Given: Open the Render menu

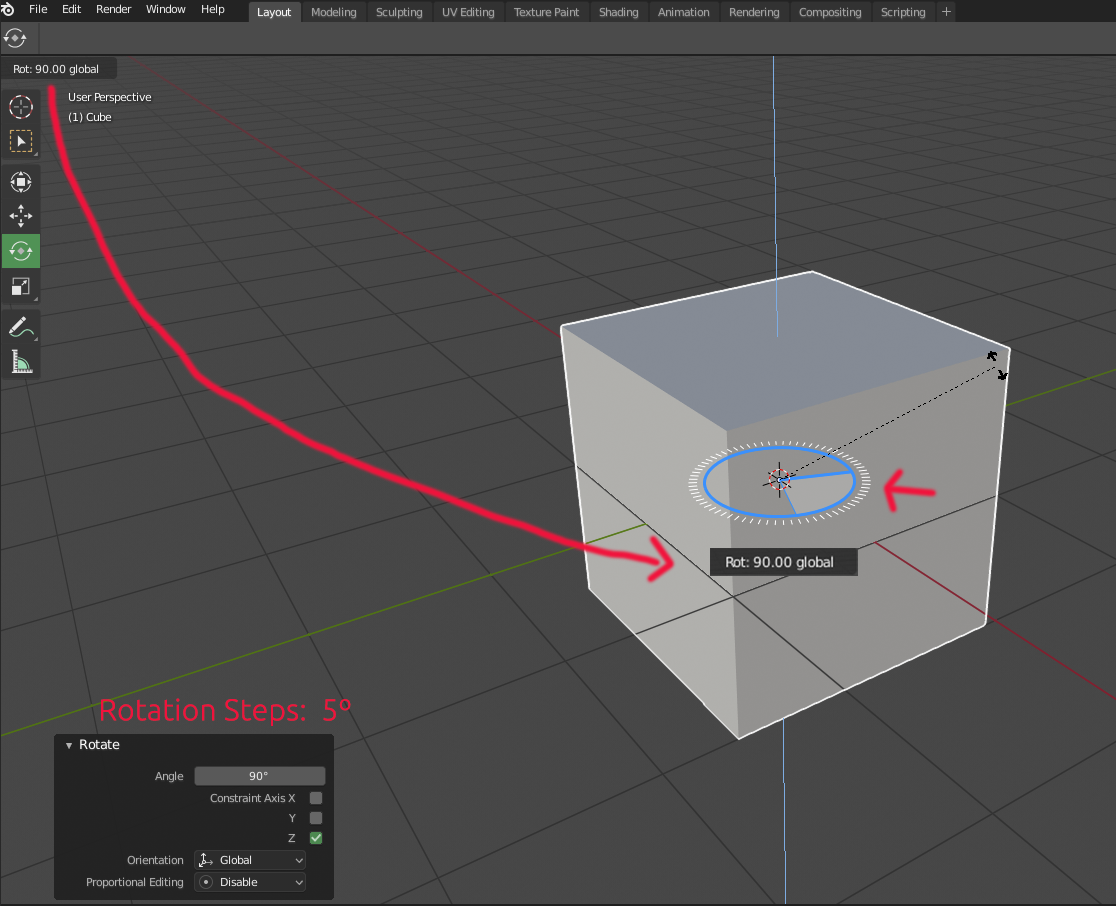Looking at the screenshot, I should click(x=114, y=9).
